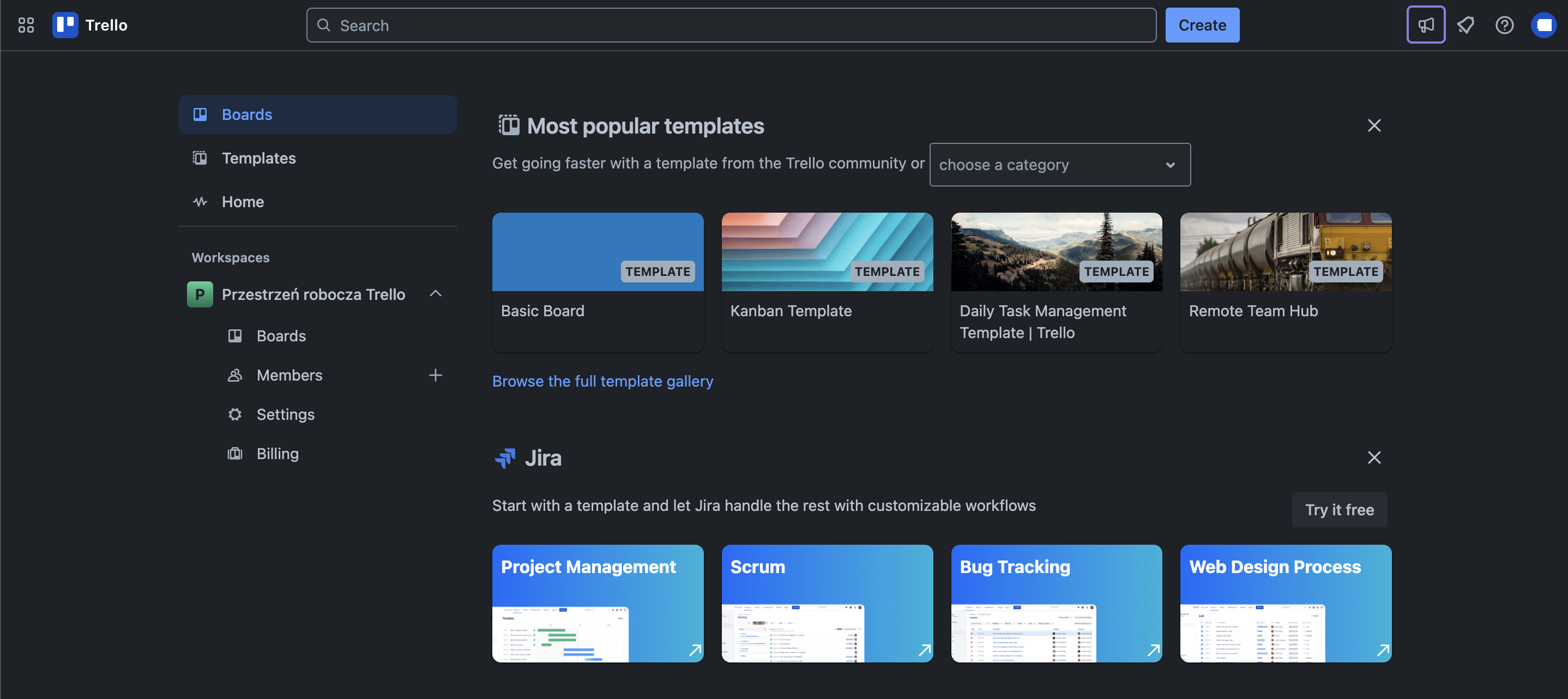Click the Create button
The width and height of the screenshot is (1568, 699).
tap(1202, 25)
